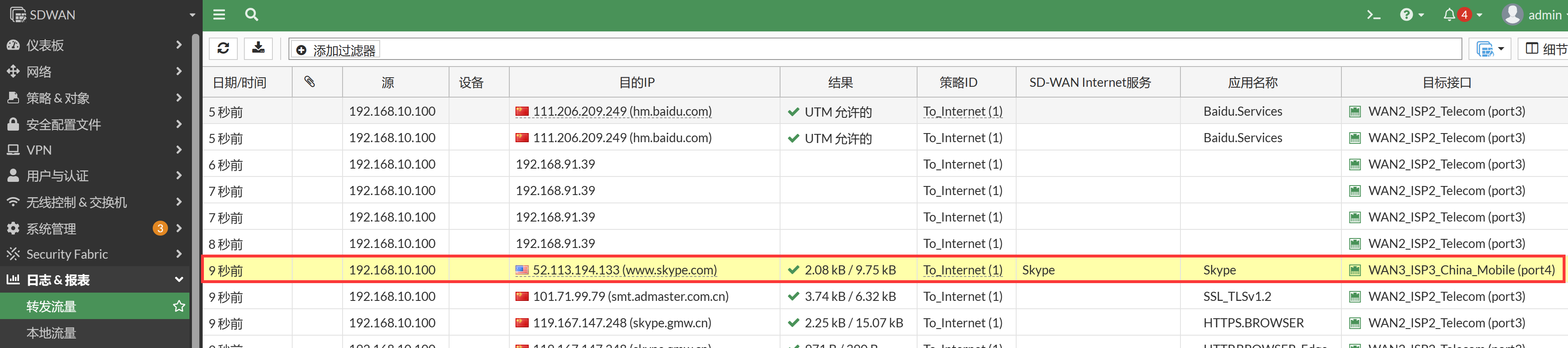Expand the 系统管理 menu
Viewport: 1568px width, 348px height.
[x=95, y=229]
